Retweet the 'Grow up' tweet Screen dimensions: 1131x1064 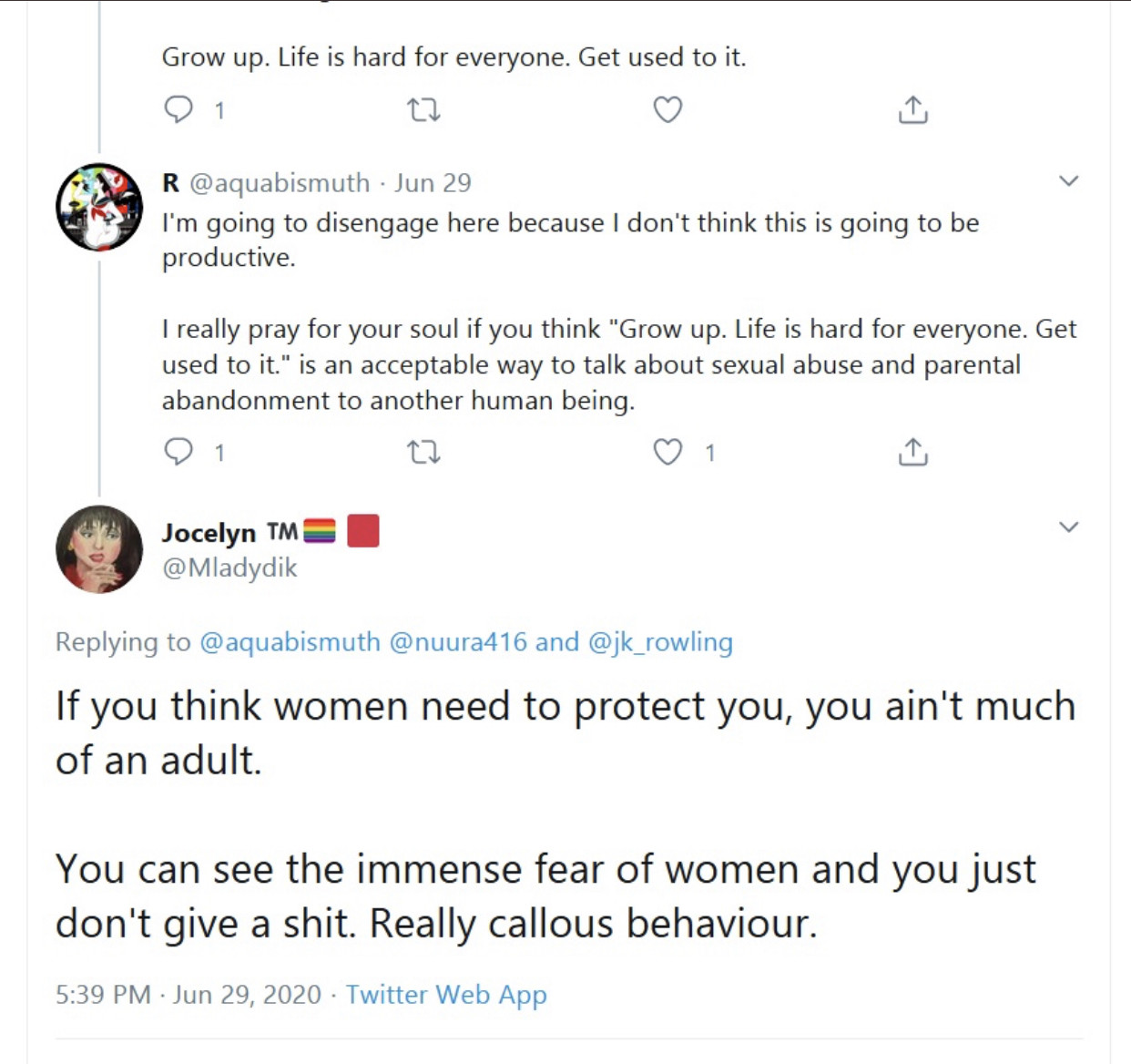(423, 110)
